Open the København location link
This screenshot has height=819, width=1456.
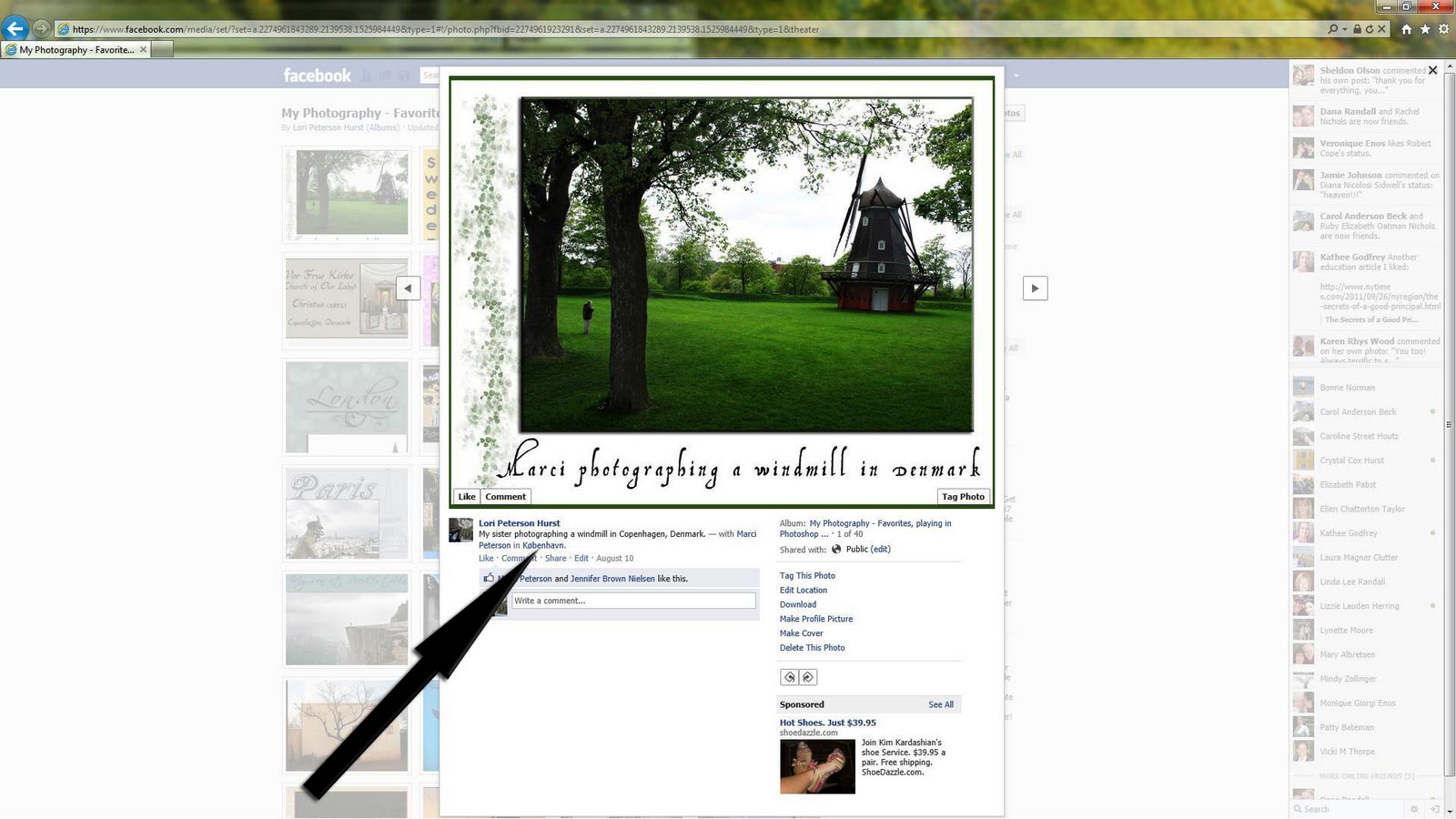point(543,545)
